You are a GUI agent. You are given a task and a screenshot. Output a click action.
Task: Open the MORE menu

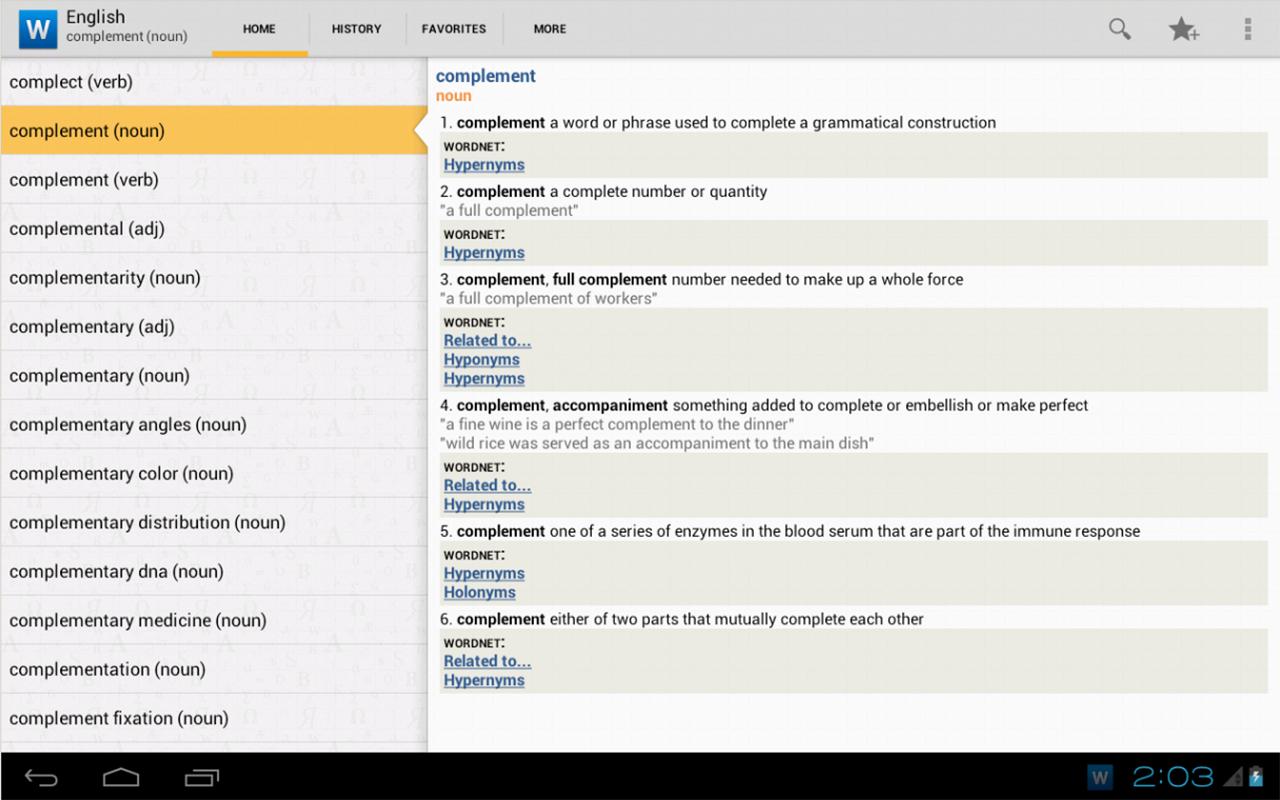pos(549,29)
